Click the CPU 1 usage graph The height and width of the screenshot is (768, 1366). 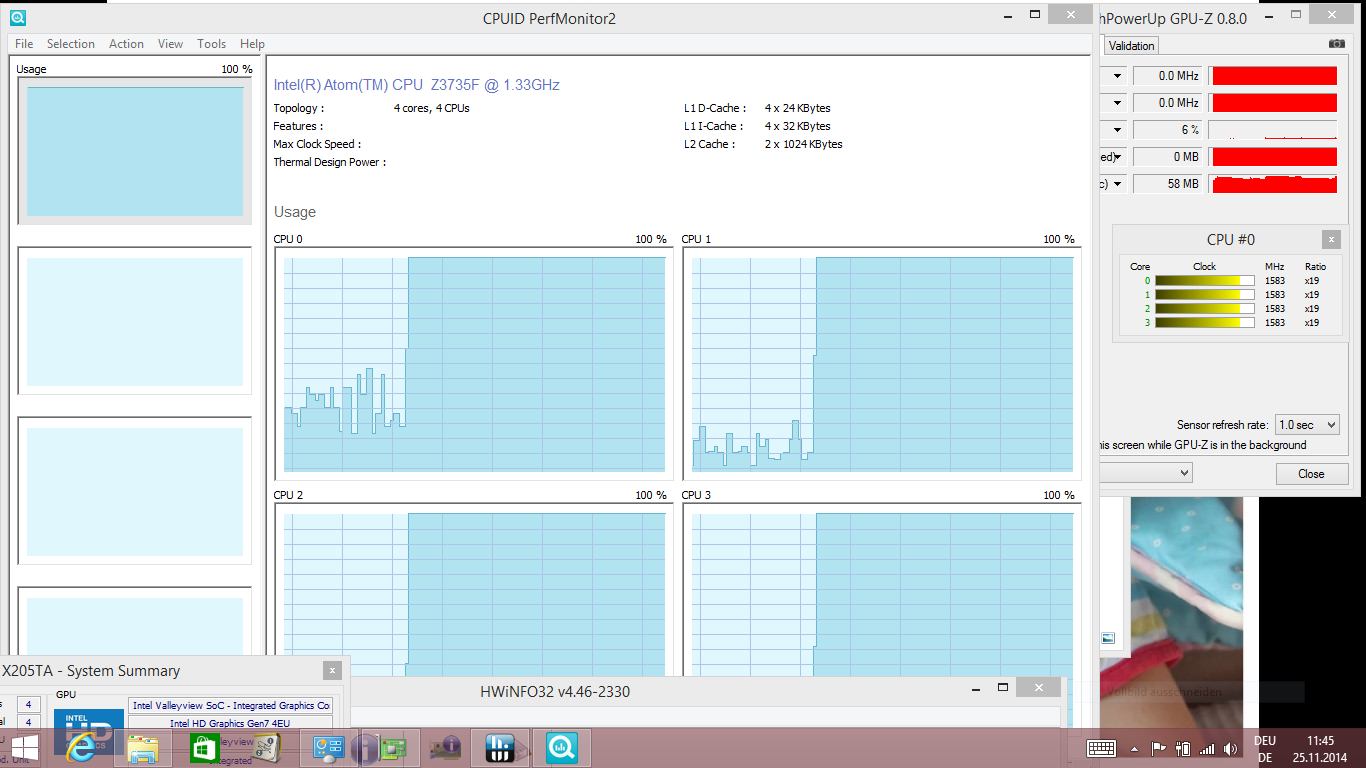click(882, 364)
